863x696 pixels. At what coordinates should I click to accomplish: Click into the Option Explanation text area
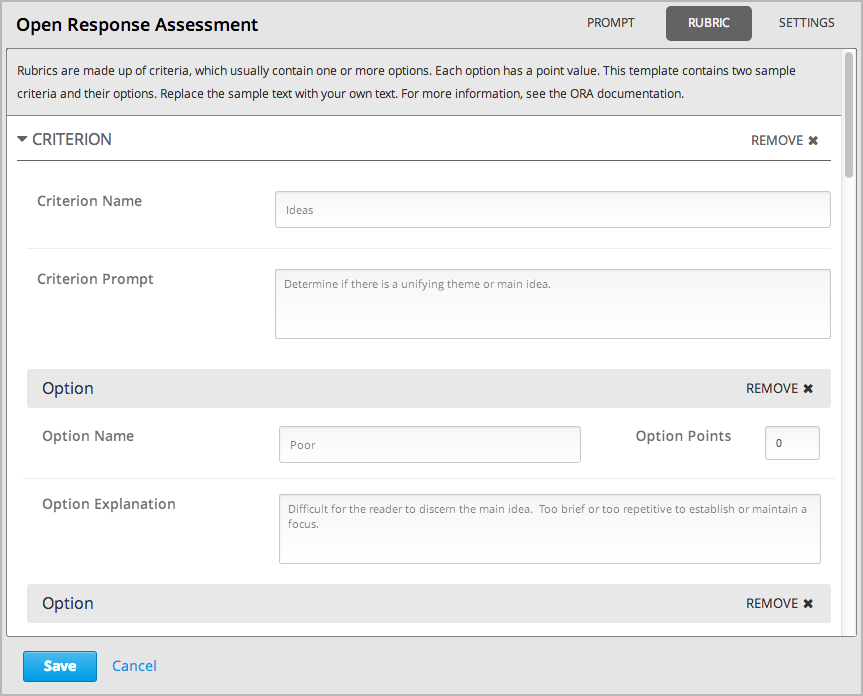point(549,529)
